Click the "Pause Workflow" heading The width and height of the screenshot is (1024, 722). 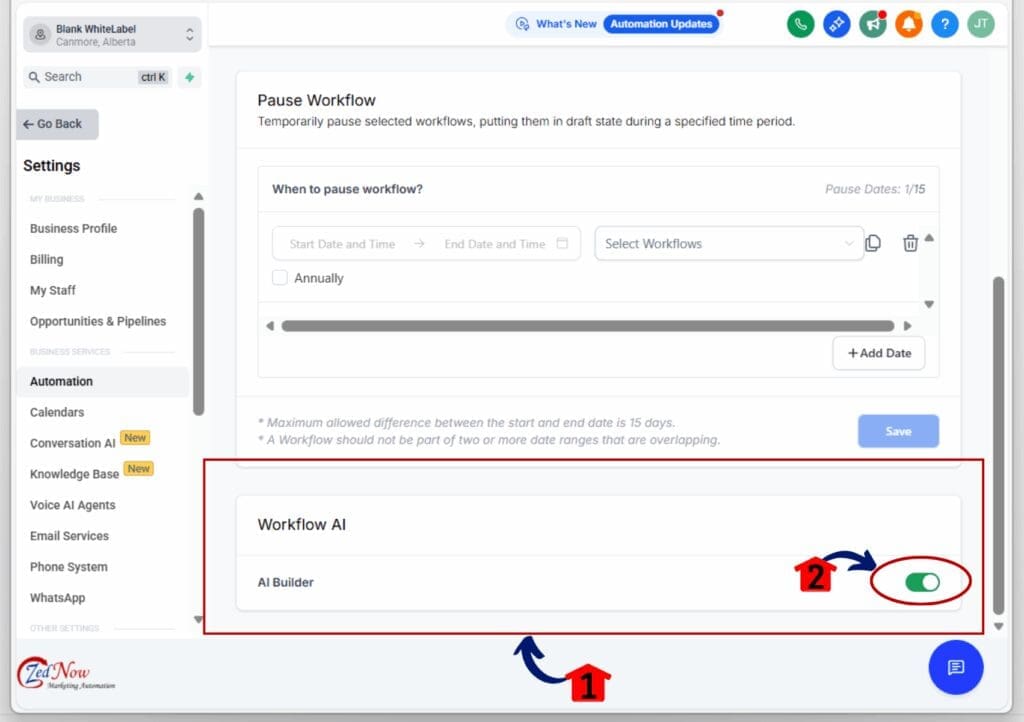[x=317, y=100]
